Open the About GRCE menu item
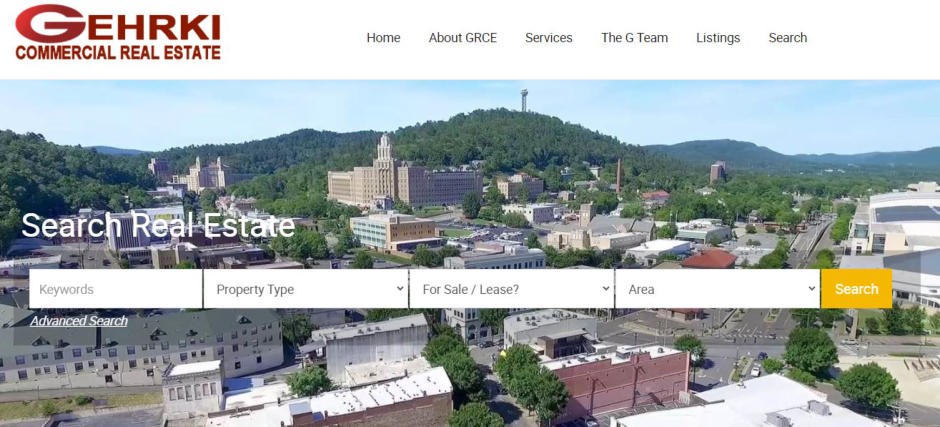The width and height of the screenshot is (940, 427). pos(462,38)
